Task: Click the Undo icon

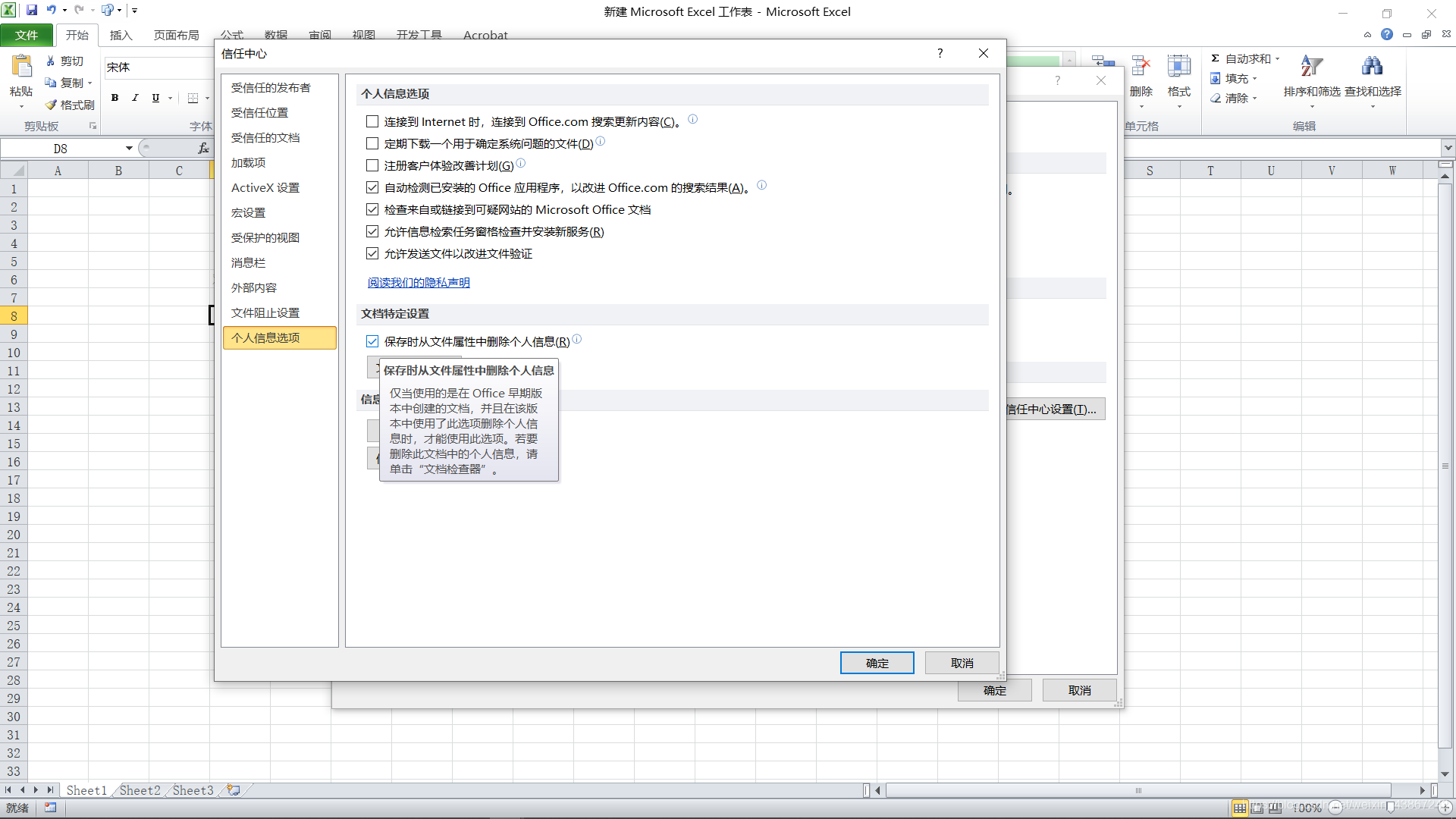Action: 51,10
